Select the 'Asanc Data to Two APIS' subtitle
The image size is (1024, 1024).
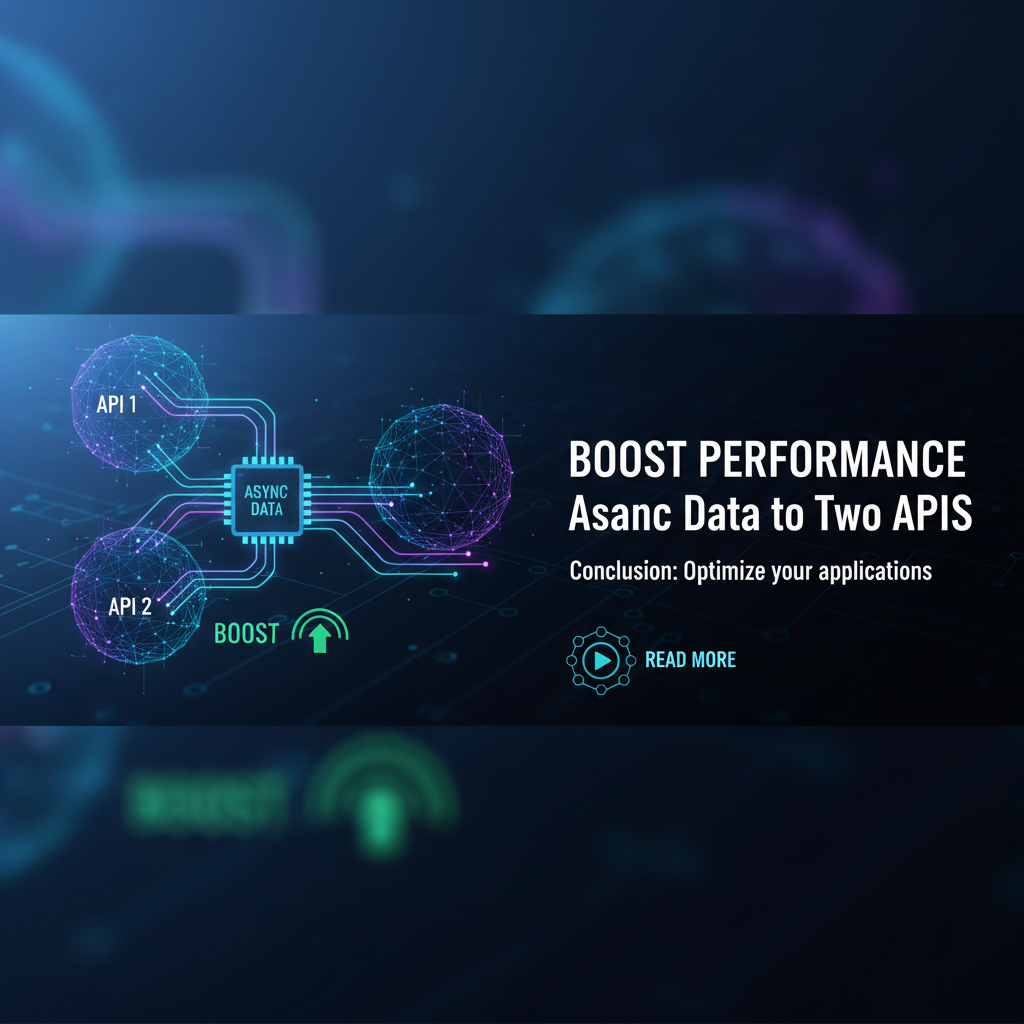click(770, 515)
